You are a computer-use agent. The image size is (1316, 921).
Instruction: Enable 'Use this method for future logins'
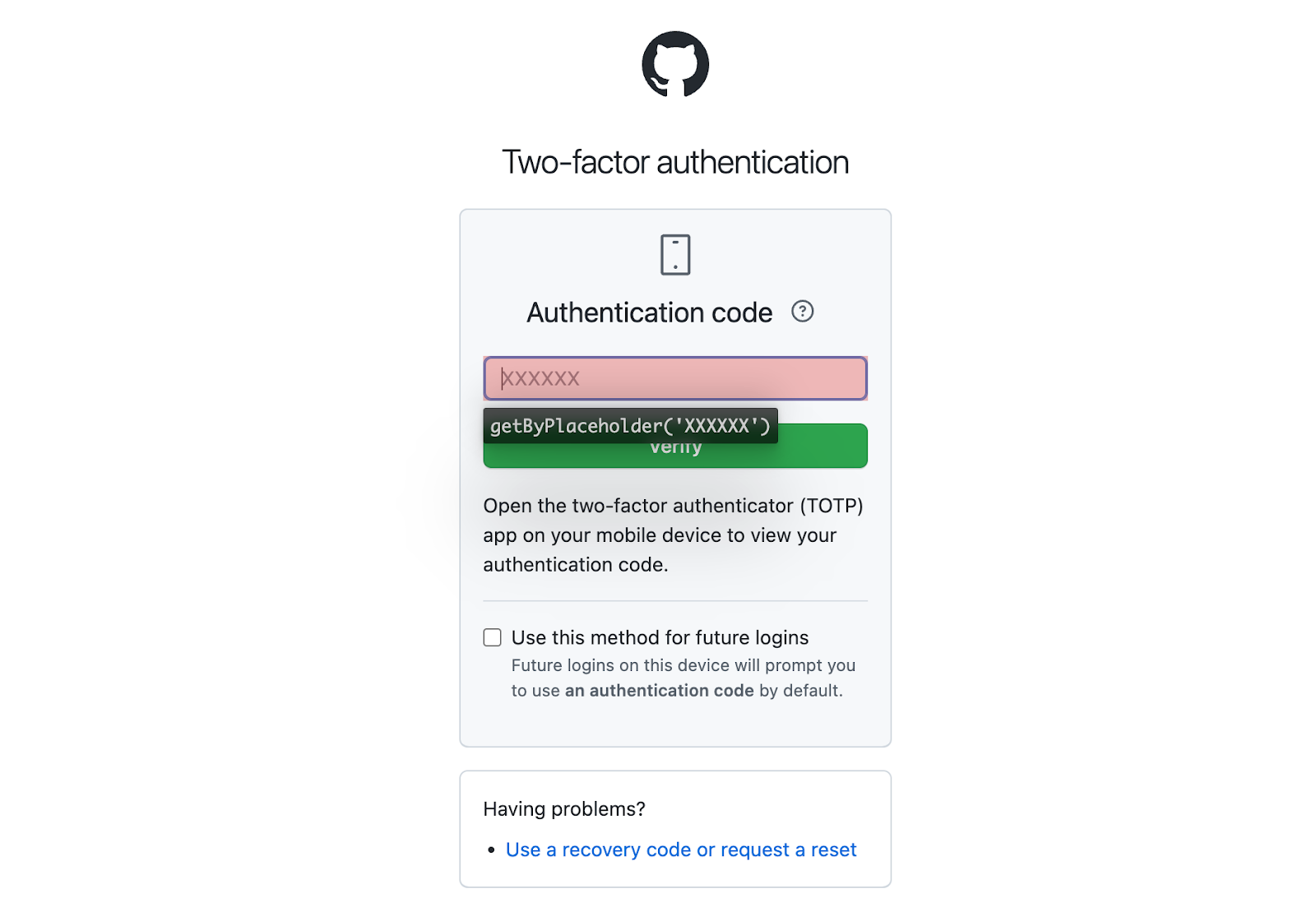492,636
